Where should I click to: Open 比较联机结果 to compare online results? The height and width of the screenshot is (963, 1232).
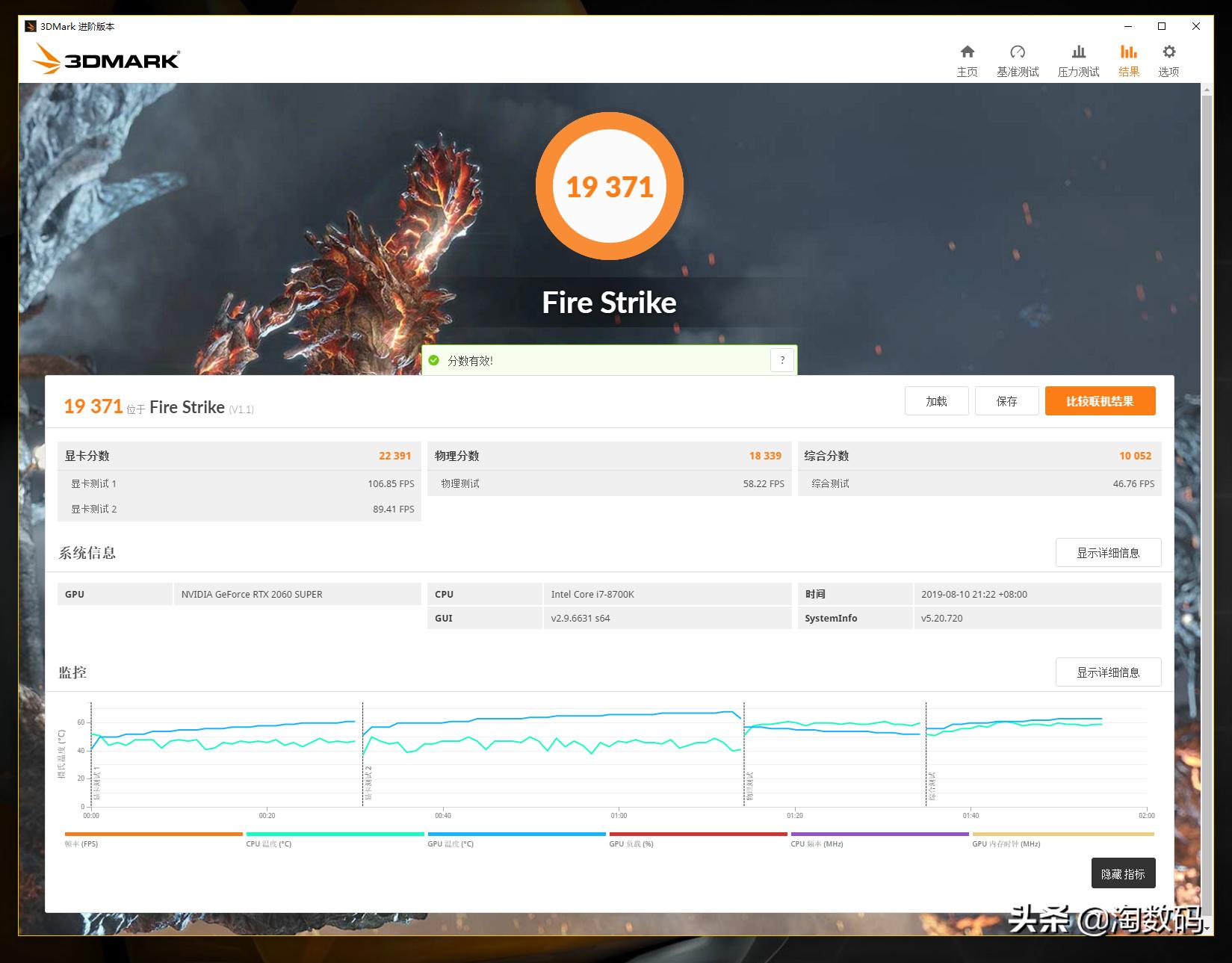(x=1099, y=400)
